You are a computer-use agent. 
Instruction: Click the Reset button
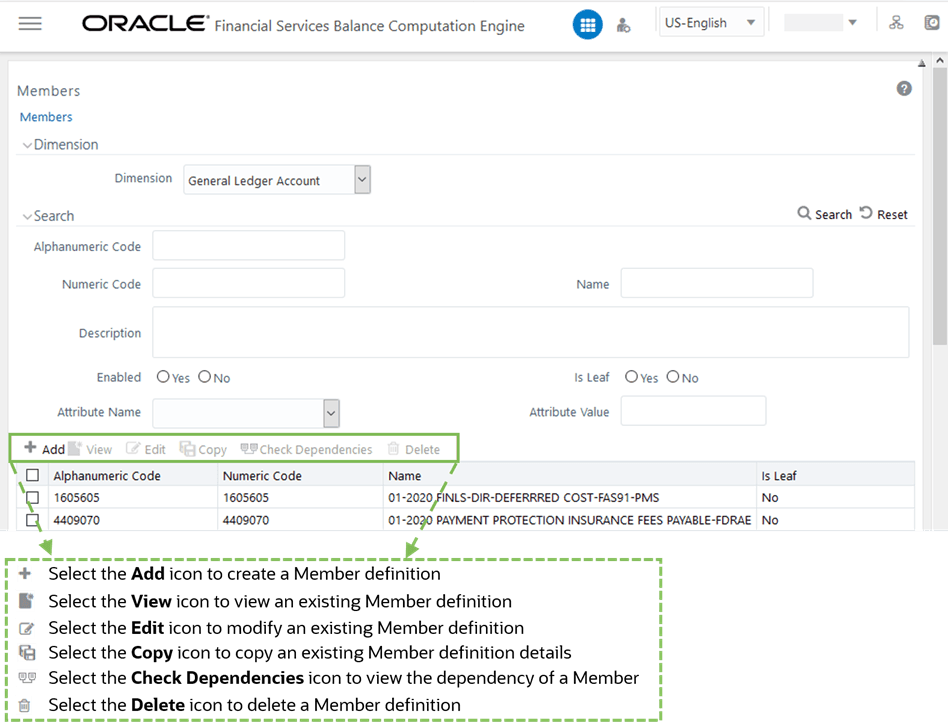(x=884, y=214)
